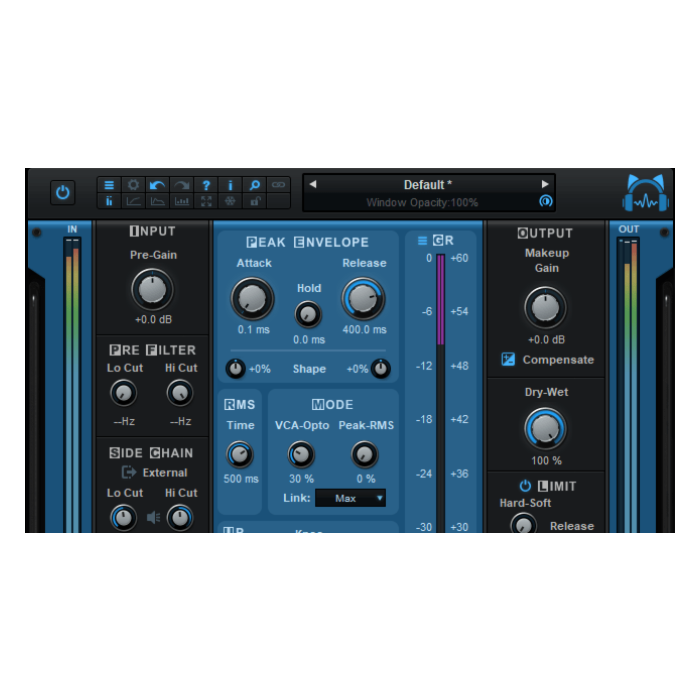The height and width of the screenshot is (700, 700).
Task: Click the Side Chain Lo Cut knob
Action: click(x=123, y=518)
